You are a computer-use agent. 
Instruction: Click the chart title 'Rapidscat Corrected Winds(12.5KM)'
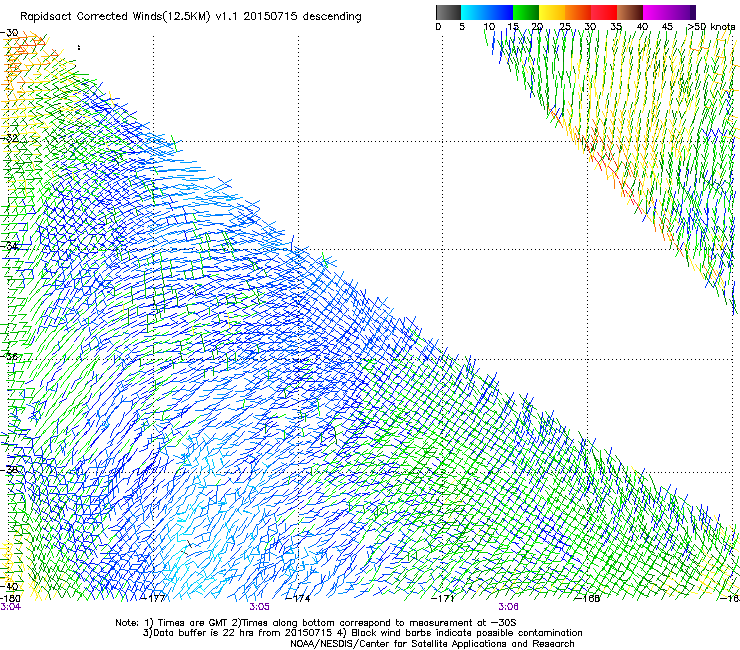tap(115, 17)
